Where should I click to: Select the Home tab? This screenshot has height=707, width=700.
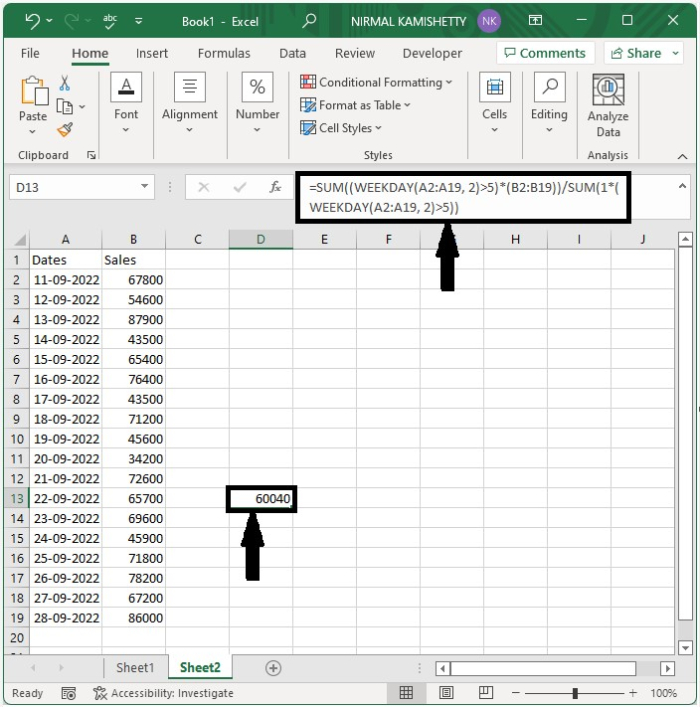[90, 53]
